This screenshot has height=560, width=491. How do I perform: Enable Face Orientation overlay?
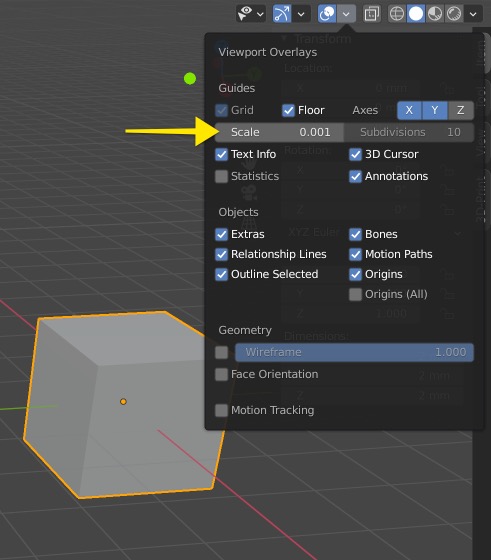click(221, 374)
